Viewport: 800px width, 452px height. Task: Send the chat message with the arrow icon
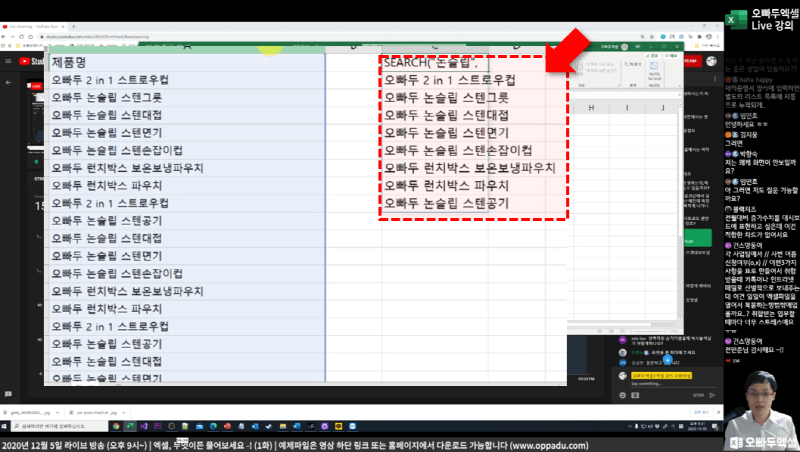712,395
